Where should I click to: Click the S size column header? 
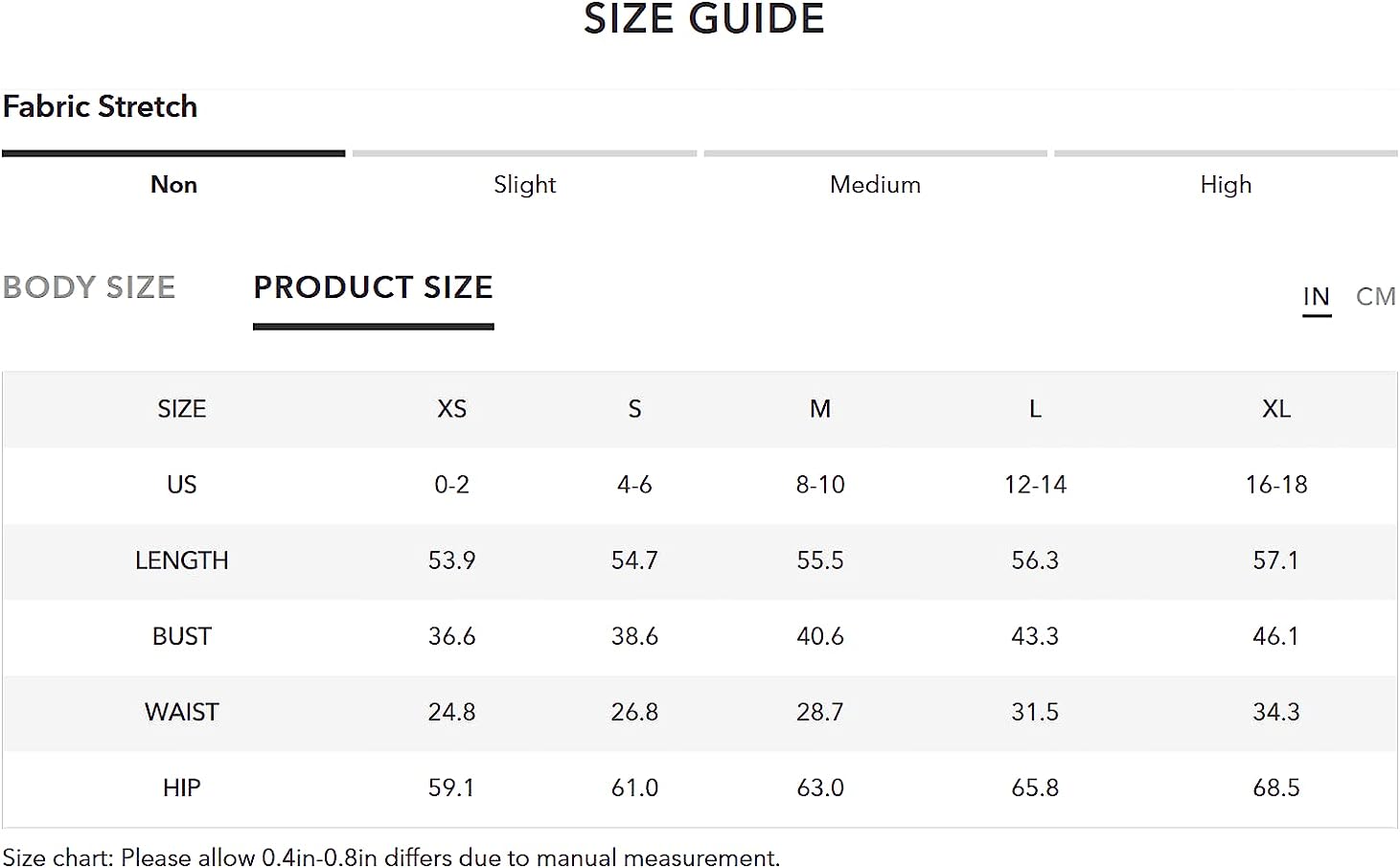[634, 409]
